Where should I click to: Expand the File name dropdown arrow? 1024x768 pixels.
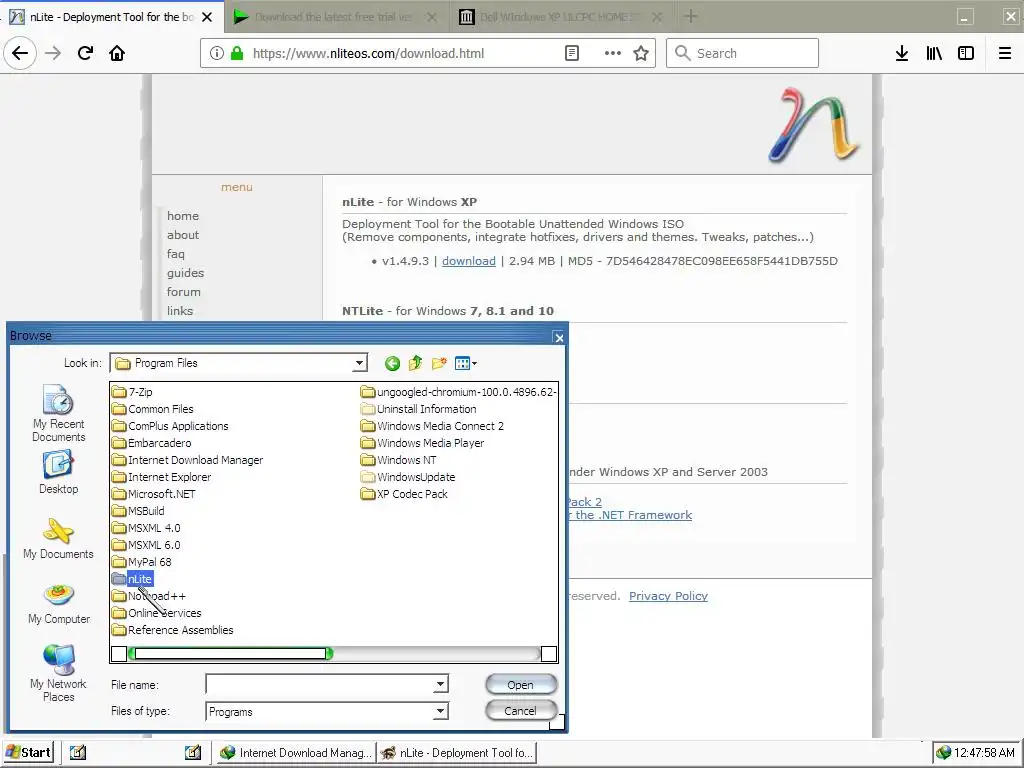click(x=441, y=684)
